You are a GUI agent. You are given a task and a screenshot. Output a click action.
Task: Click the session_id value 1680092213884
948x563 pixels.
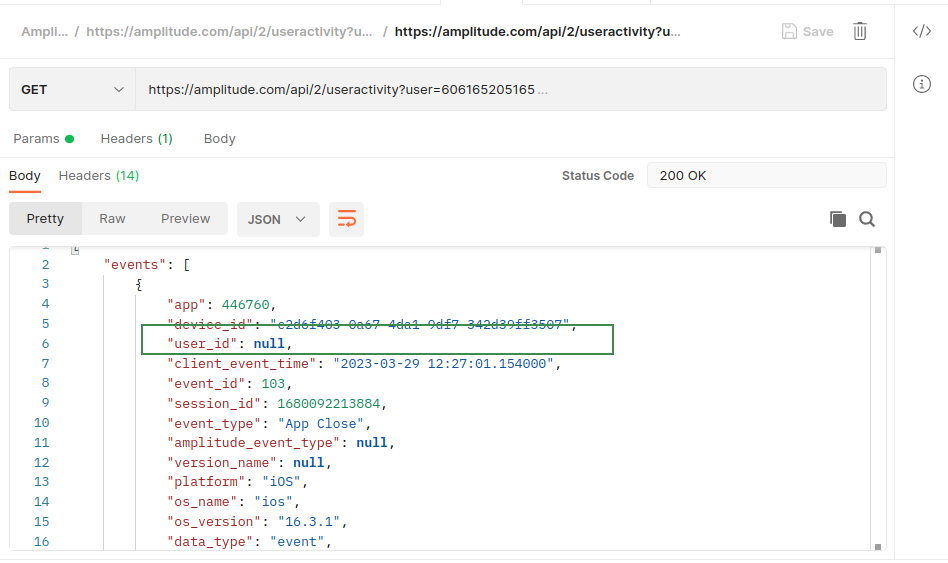point(328,403)
